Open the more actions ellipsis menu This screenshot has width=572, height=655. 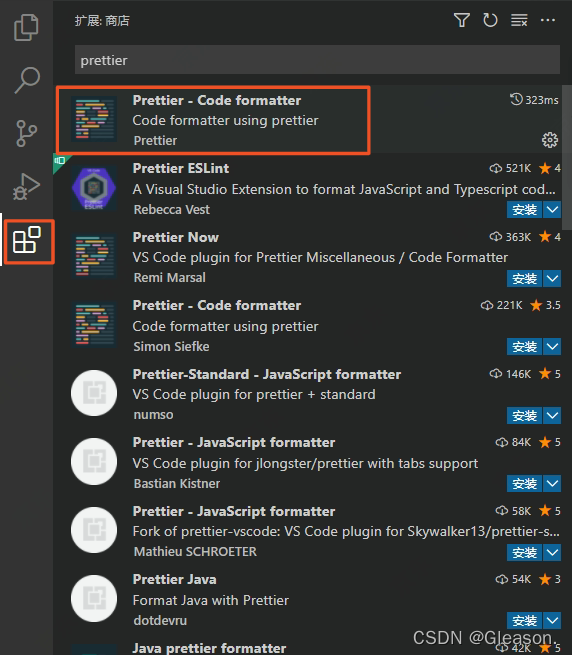point(548,20)
